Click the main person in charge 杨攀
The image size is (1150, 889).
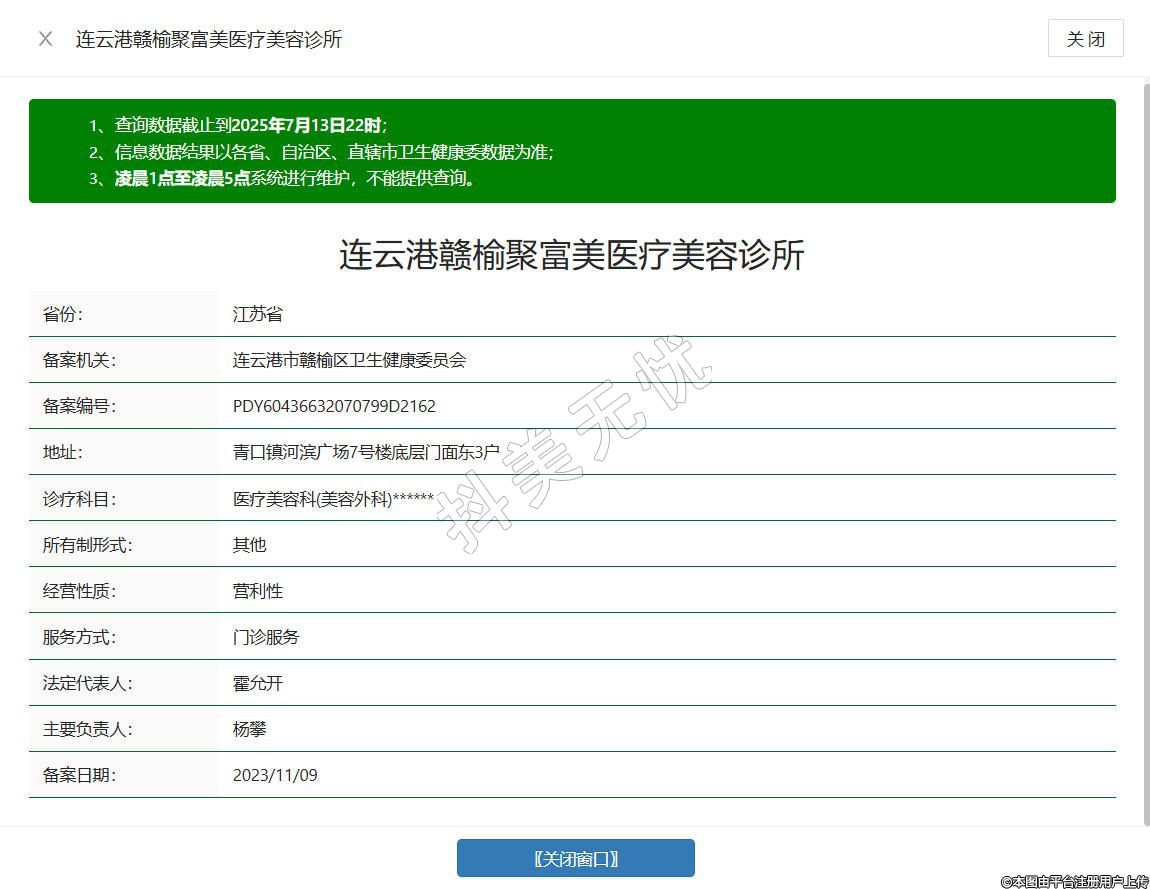(250, 729)
